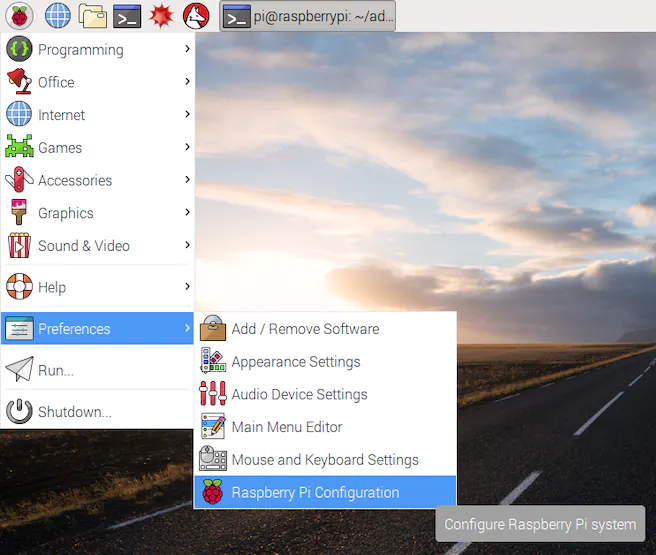Viewport: 656px width, 555px height.
Task: Open the Raspberry Pi main menu button
Action: coord(19,16)
